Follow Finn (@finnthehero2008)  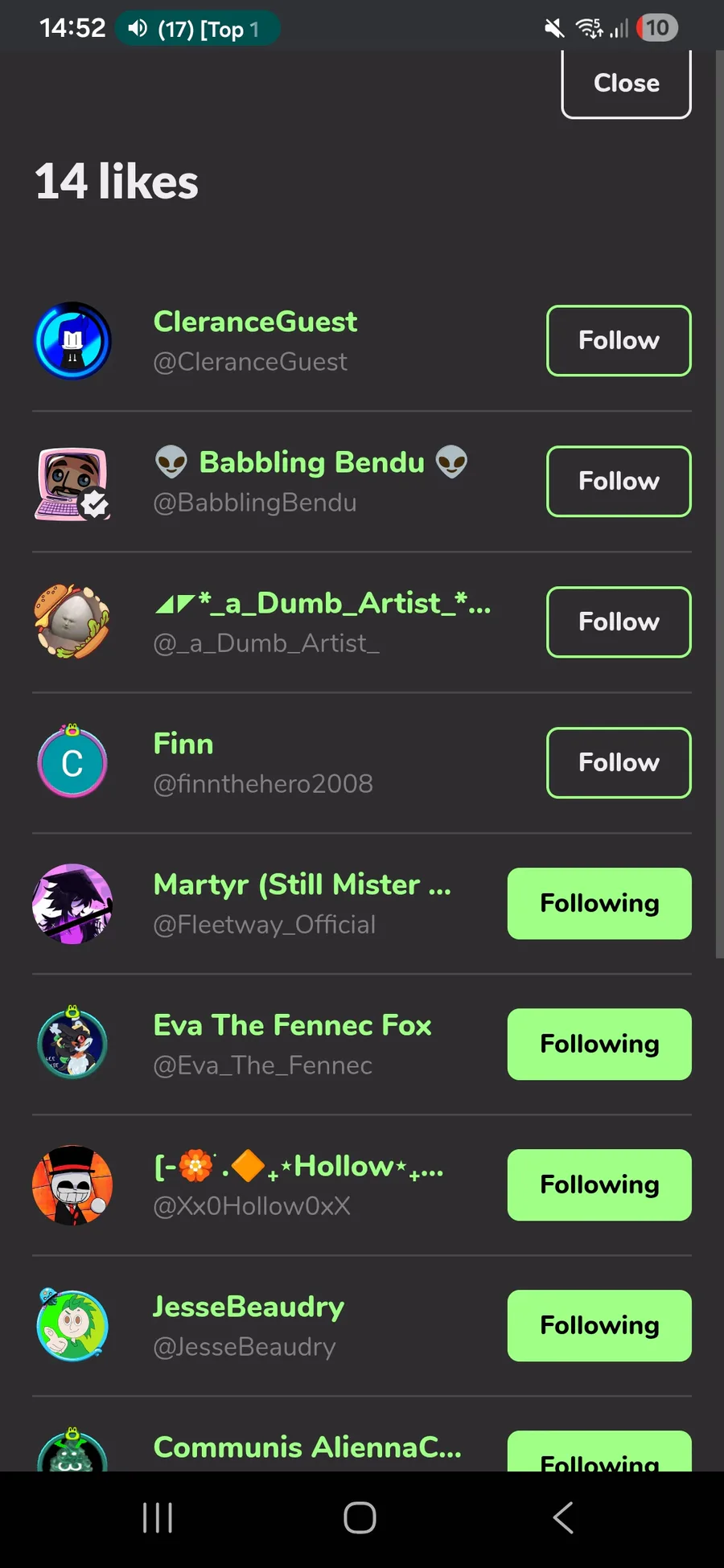tap(618, 763)
